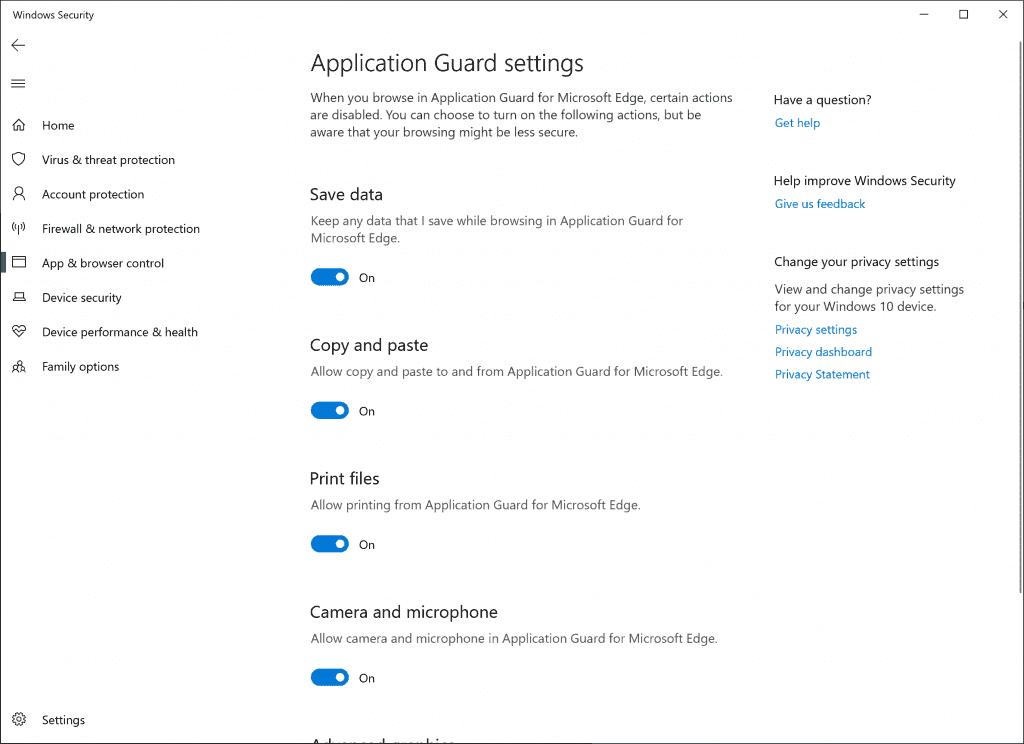Click the back arrow icon
1024x744 pixels.
(18, 45)
